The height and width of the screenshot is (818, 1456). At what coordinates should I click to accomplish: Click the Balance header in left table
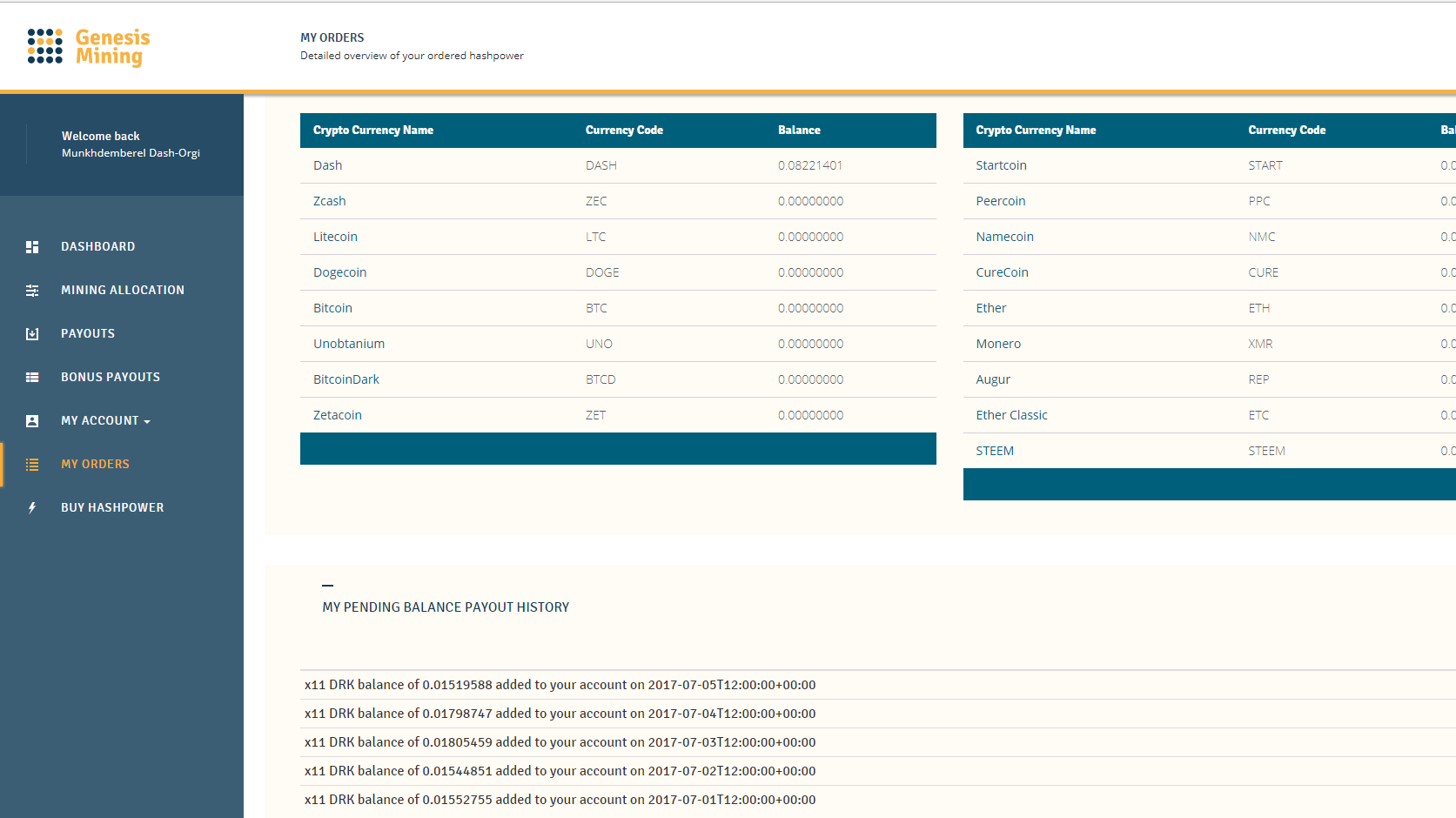click(x=799, y=131)
